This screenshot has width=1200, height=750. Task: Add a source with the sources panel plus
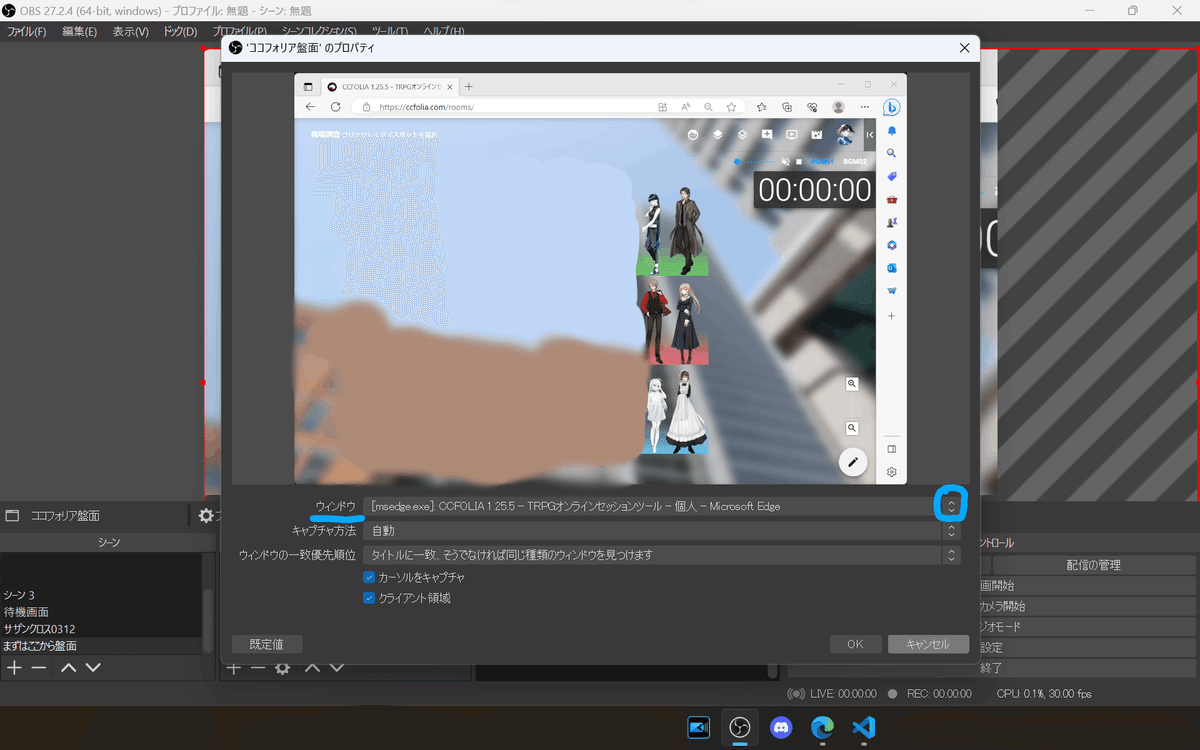[233, 667]
